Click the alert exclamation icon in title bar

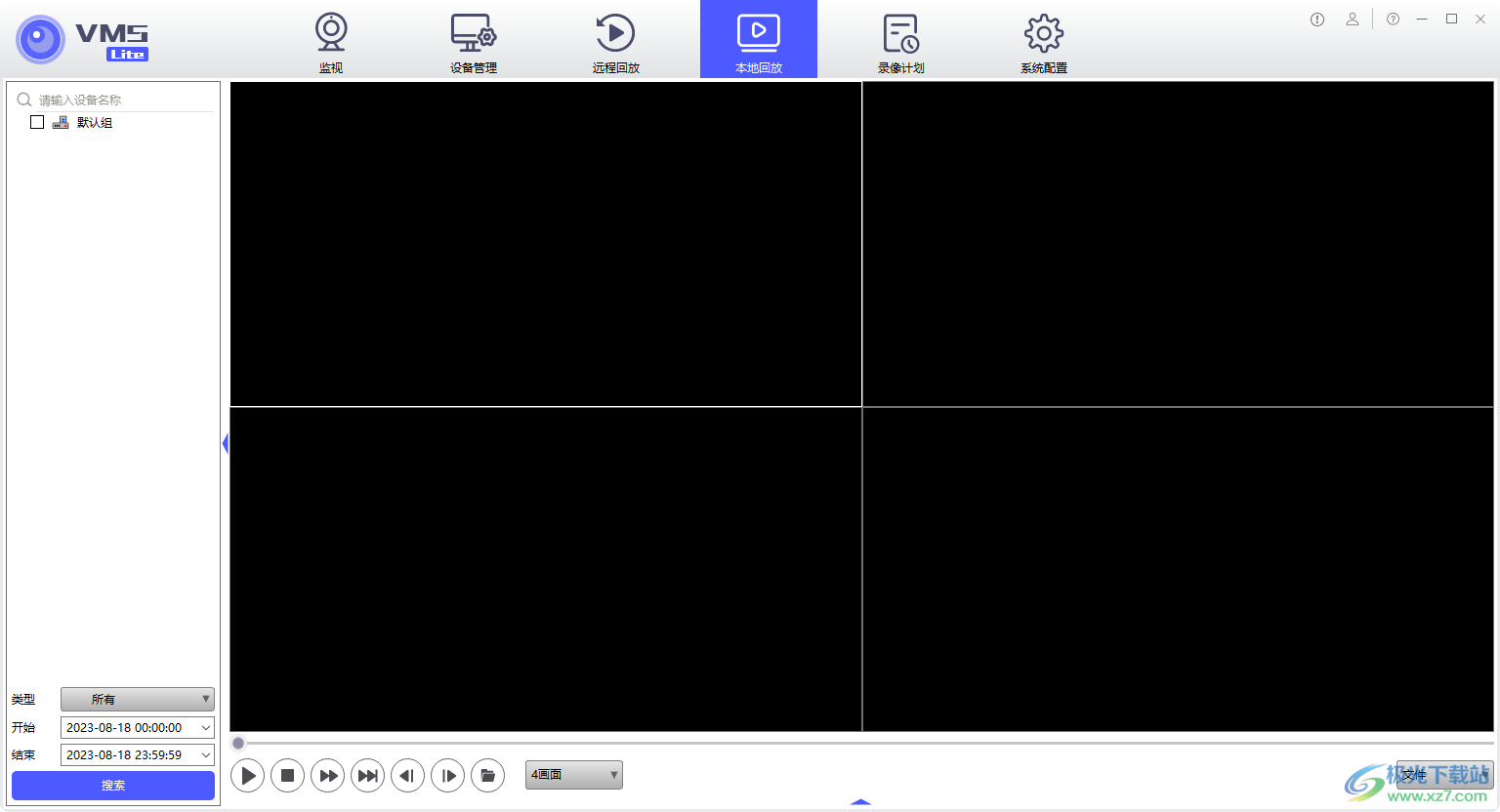1317,20
